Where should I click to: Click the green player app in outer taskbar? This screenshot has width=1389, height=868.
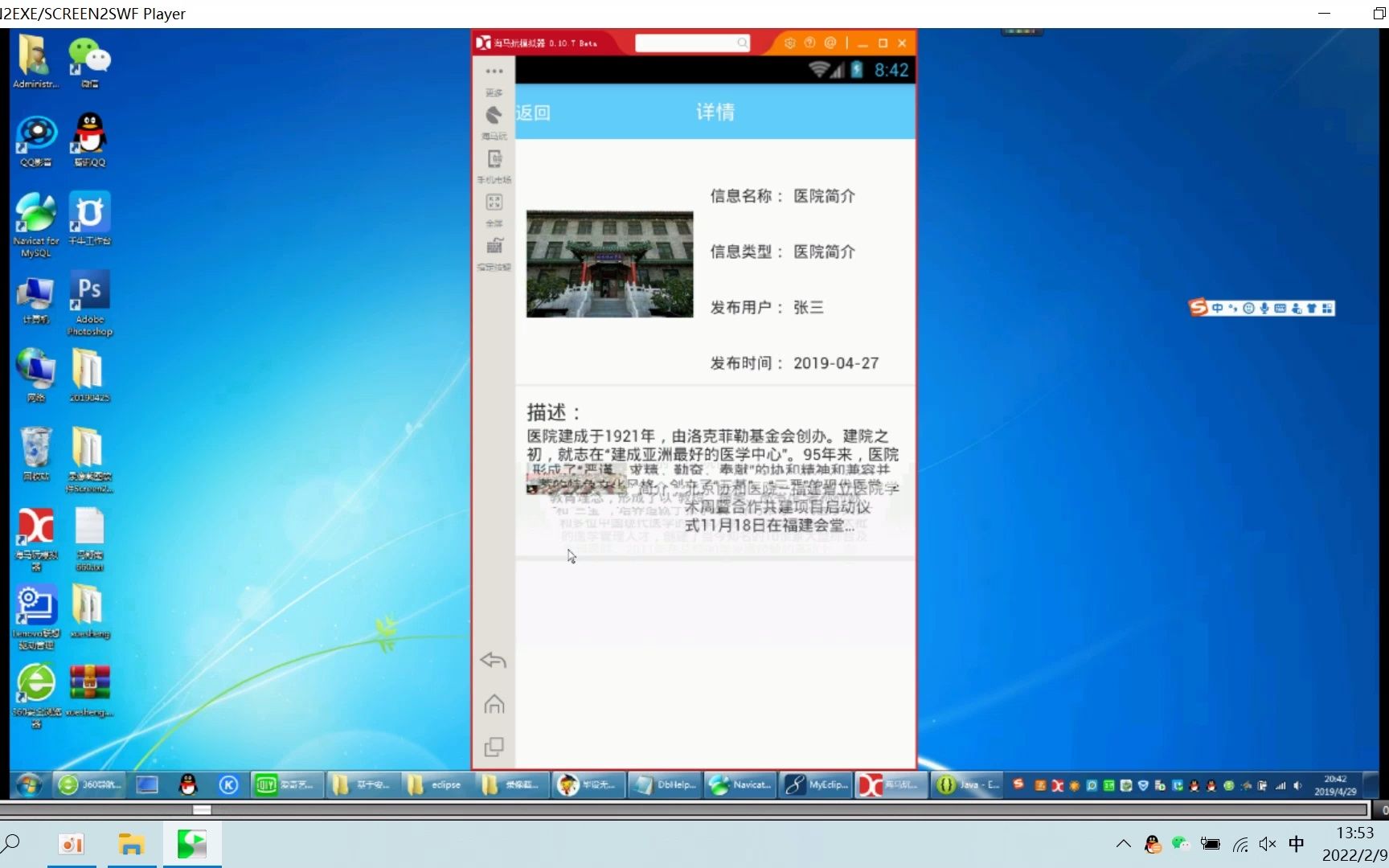[192, 844]
